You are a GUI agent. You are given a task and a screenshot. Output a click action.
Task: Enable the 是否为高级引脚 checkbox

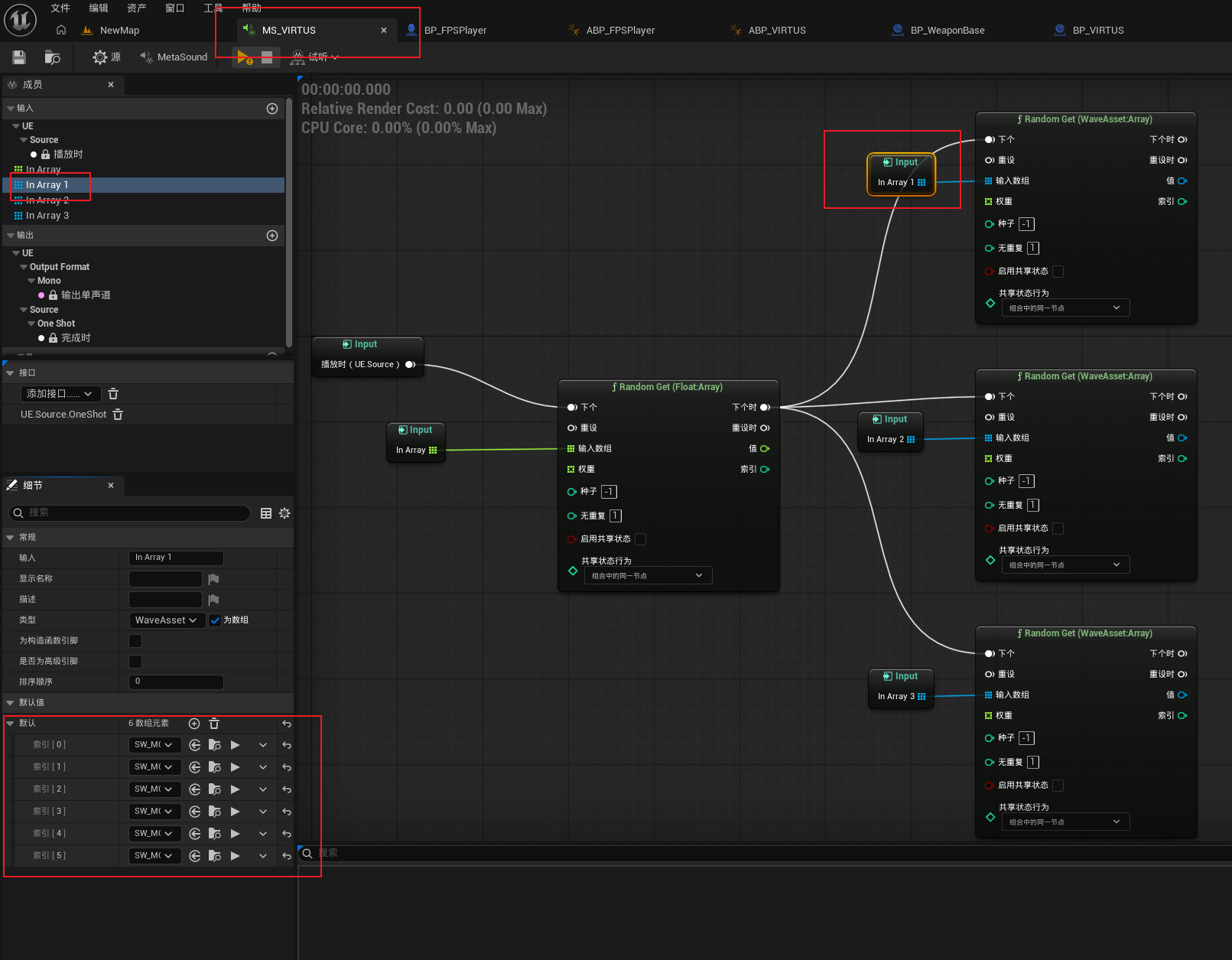[135, 662]
